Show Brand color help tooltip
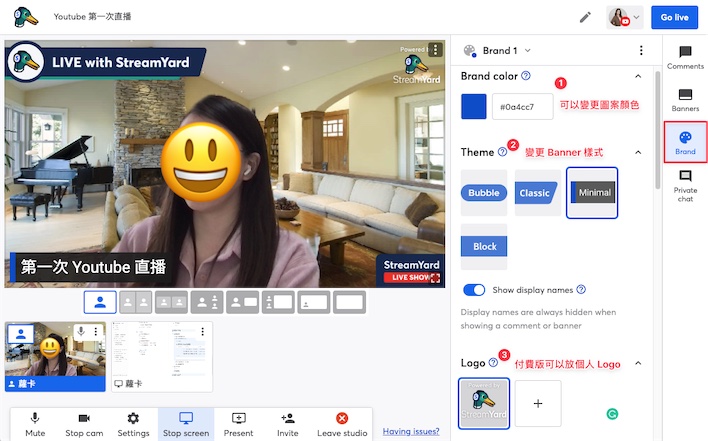708x441 pixels. tap(526, 76)
